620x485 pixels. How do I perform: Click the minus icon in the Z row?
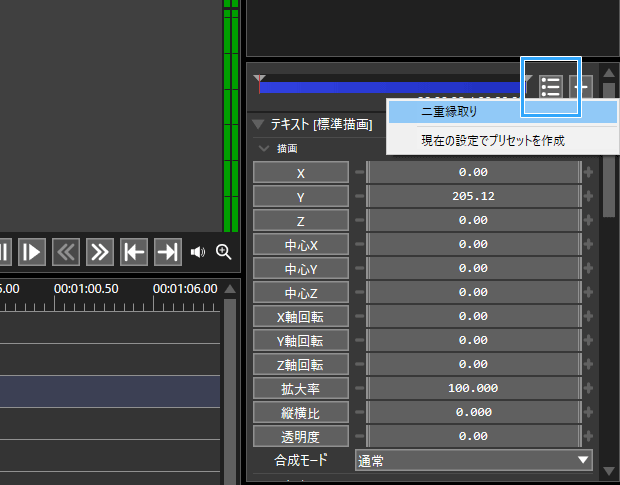pyautogui.click(x=359, y=220)
